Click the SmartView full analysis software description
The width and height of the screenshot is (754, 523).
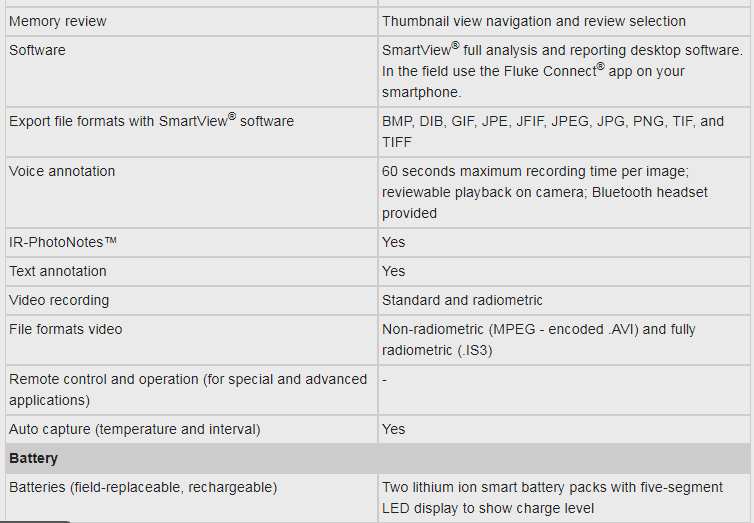pos(561,70)
